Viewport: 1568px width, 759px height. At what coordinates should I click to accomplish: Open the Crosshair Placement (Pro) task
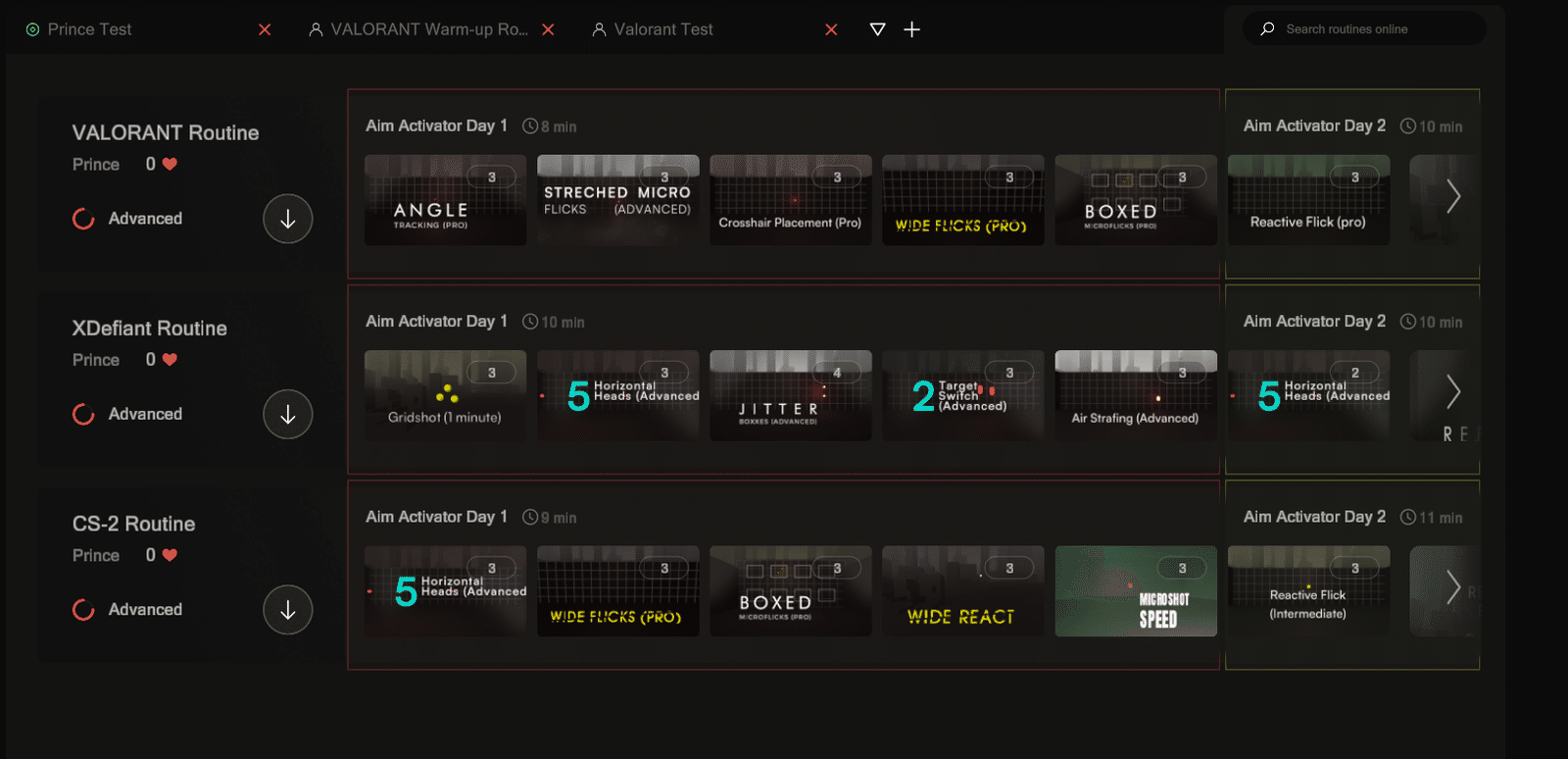(791, 200)
